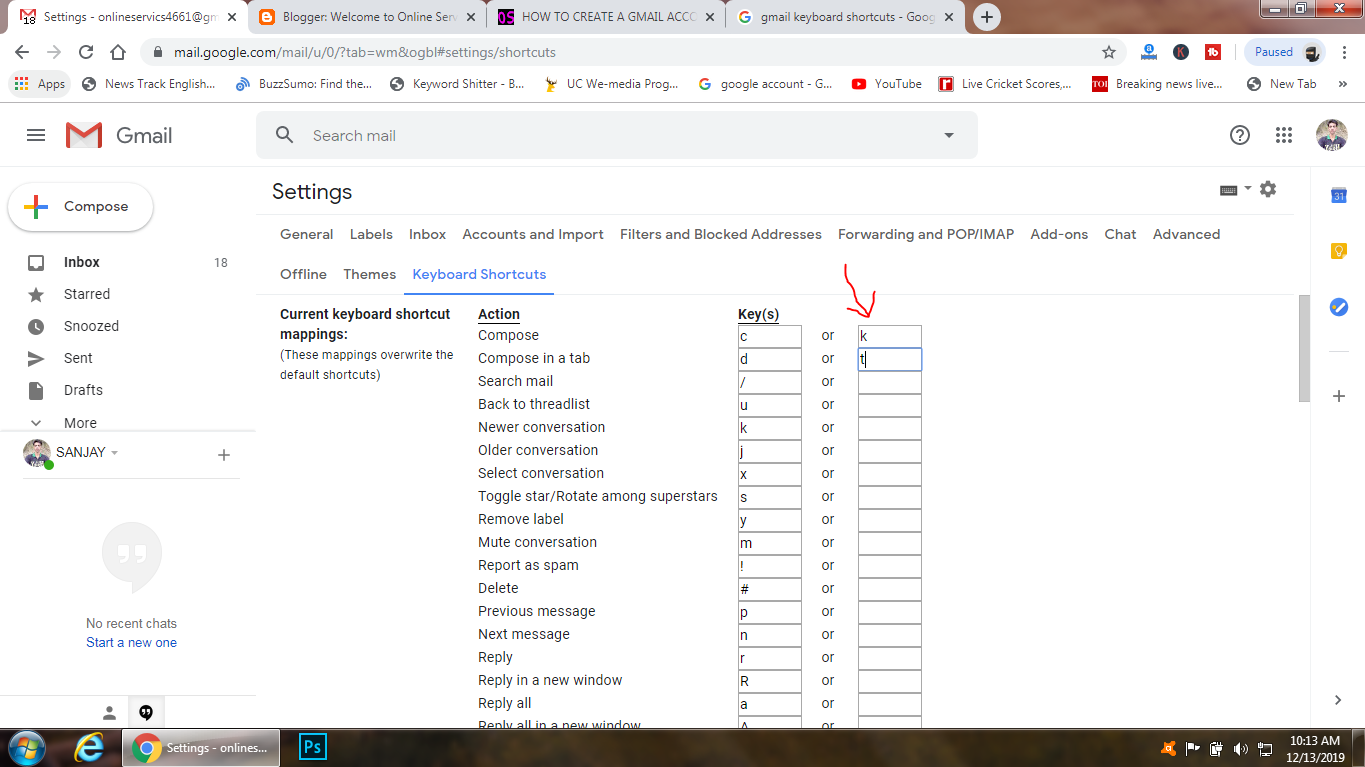1365x767 pixels.
Task: Open the Settings gear icon
Action: [x=1267, y=188]
